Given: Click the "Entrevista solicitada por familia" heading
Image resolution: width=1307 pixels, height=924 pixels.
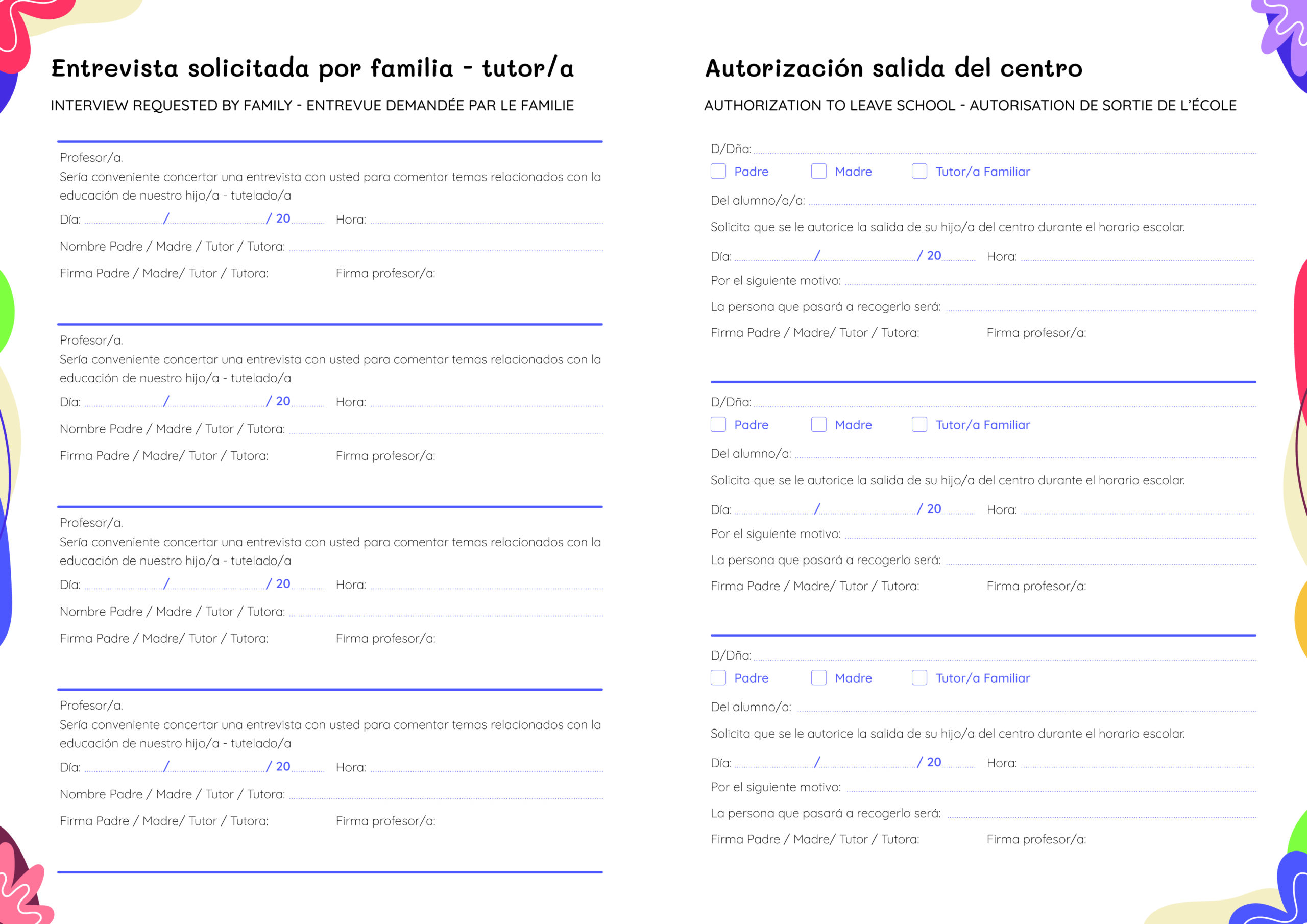Looking at the screenshot, I should [x=312, y=68].
